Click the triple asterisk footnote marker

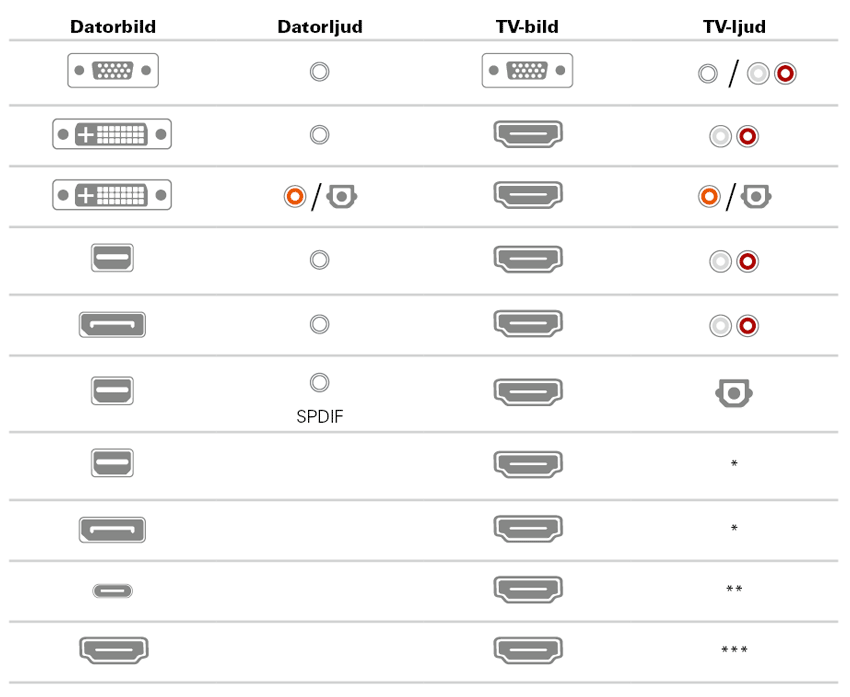point(734,651)
